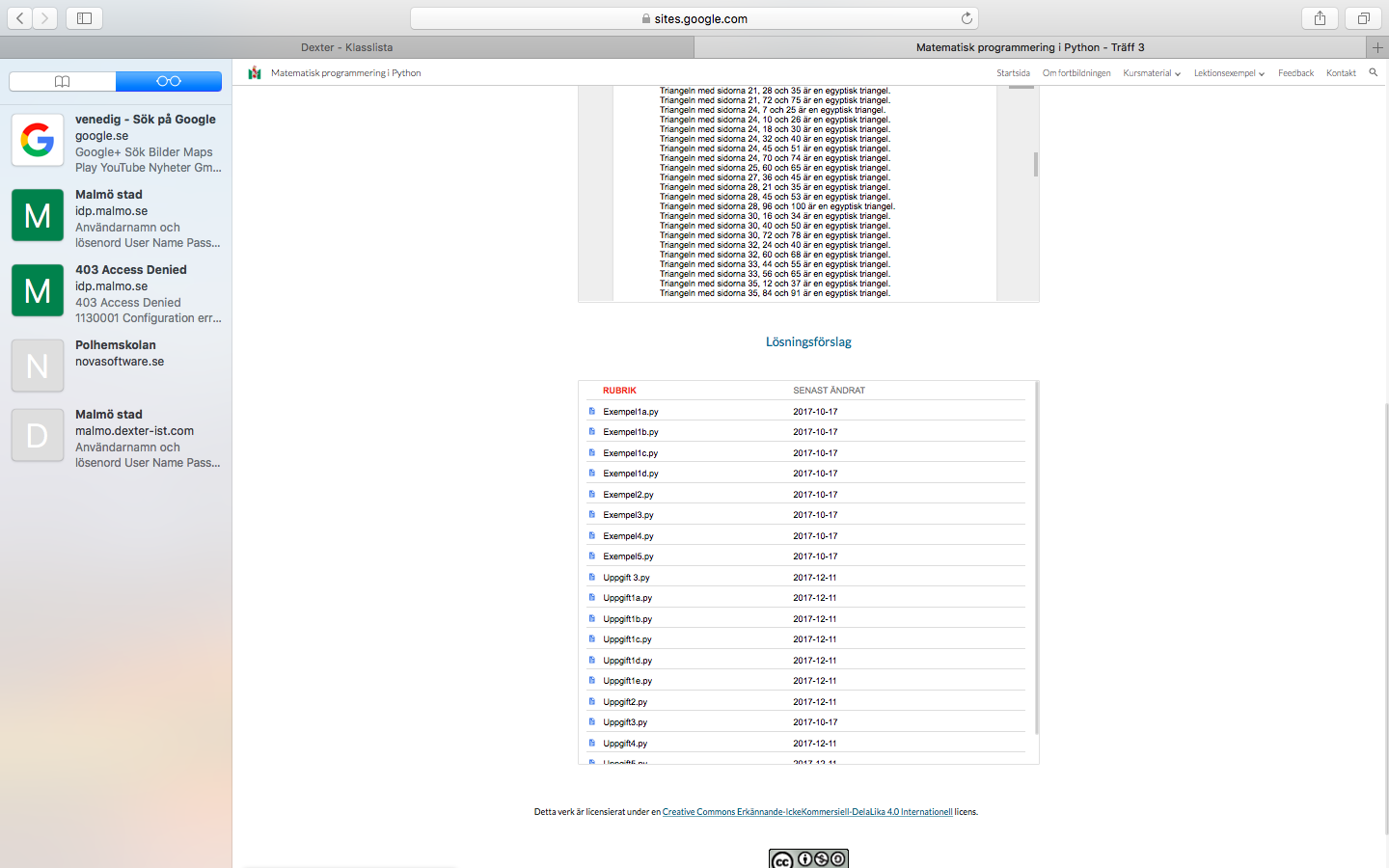Switch sidebar to Bookmarks view
The image size is (1389, 868).
tap(63, 81)
